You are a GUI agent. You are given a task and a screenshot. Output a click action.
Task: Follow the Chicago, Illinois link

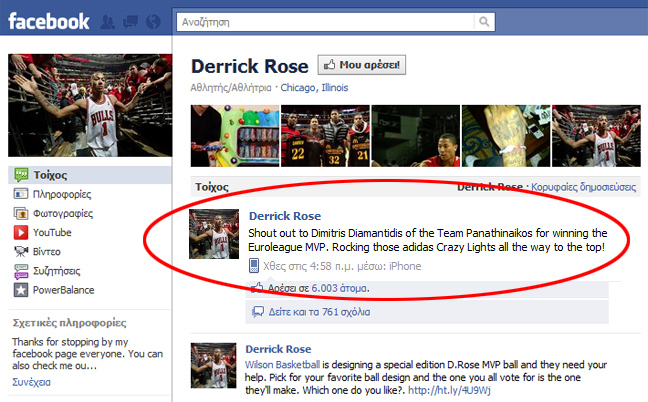click(x=315, y=88)
